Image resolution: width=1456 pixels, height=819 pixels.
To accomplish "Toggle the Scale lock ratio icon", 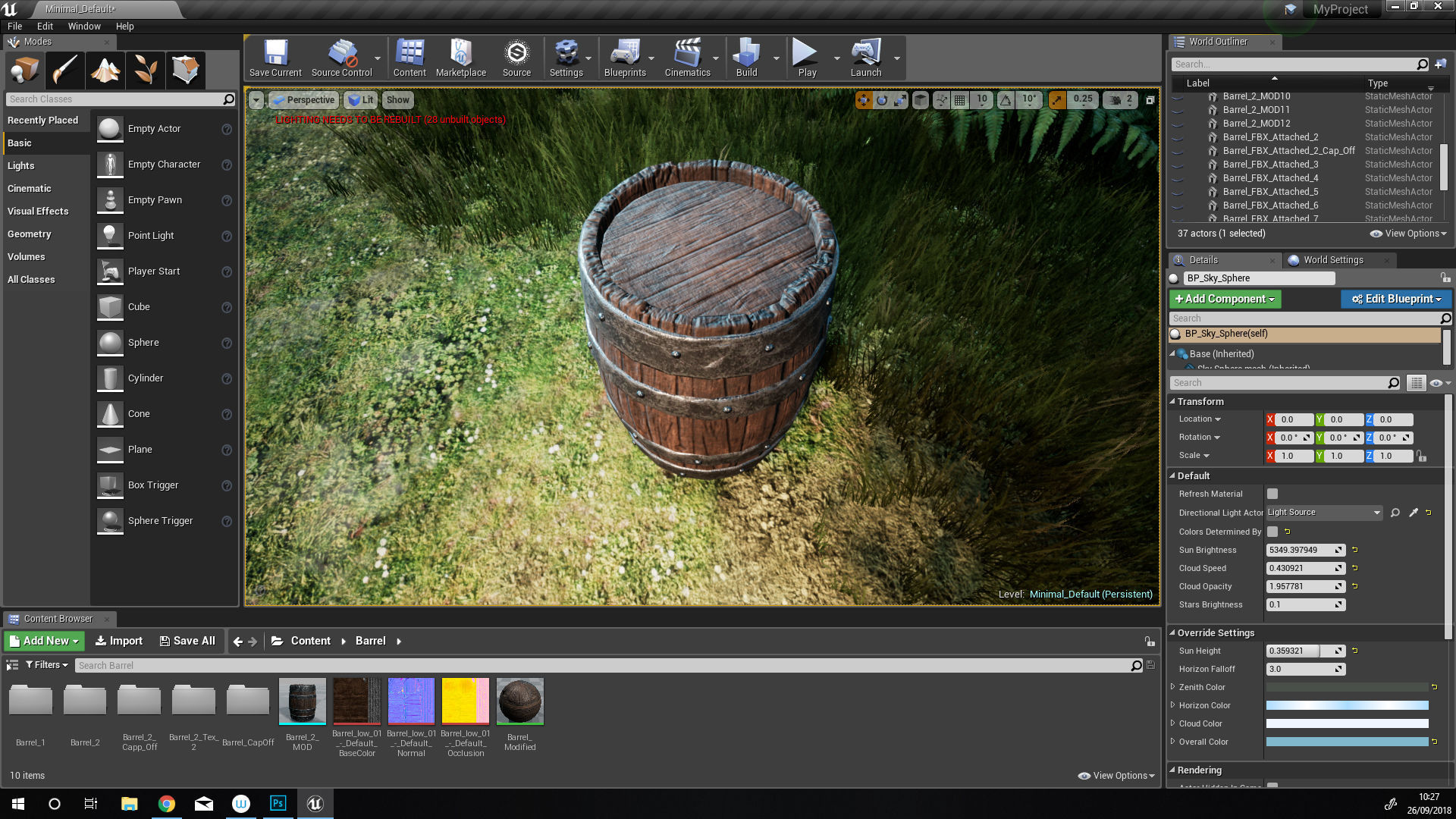I will (1422, 456).
